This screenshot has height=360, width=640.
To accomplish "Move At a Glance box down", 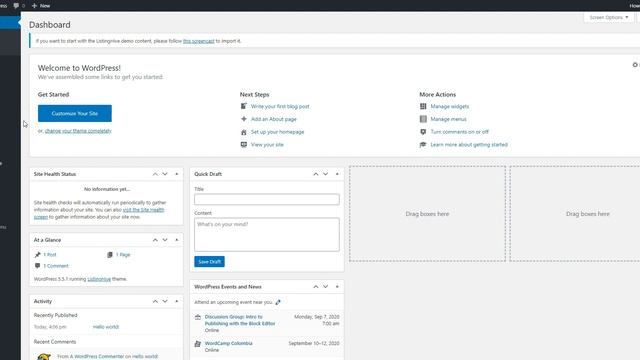I will click(x=165, y=240).
